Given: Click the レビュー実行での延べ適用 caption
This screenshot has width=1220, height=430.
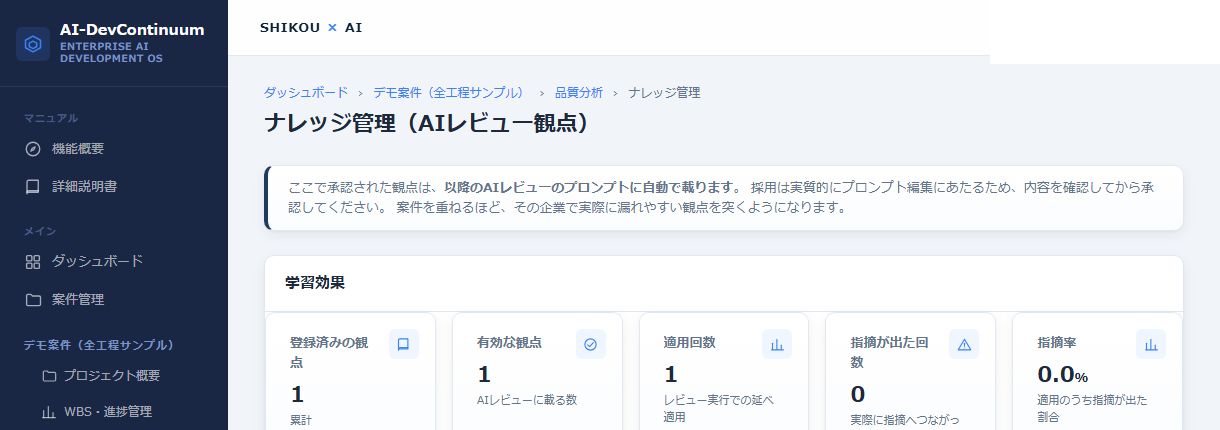Looking at the screenshot, I should click(x=719, y=408).
